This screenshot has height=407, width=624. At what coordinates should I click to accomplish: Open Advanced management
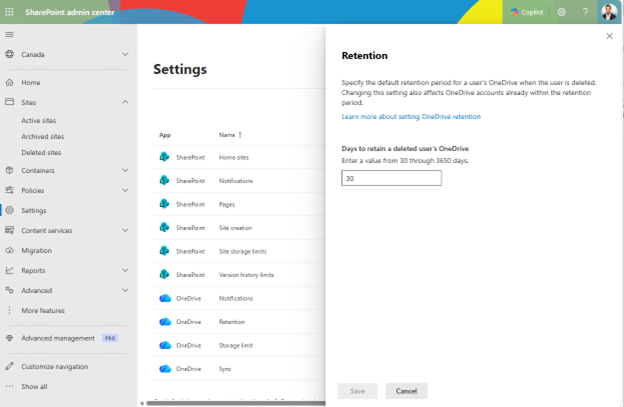pyautogui.click(x=58, y=338)
